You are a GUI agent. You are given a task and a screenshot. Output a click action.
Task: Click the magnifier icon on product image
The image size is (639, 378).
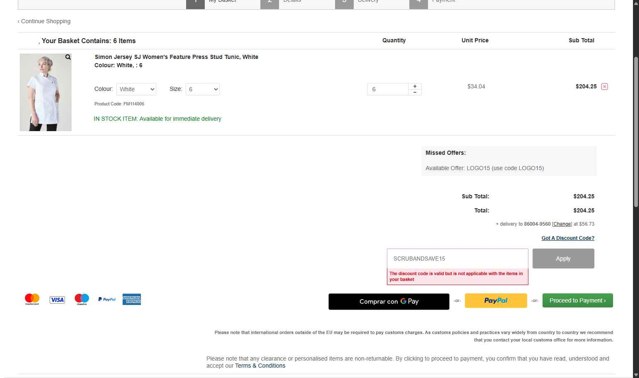(68, 57)
